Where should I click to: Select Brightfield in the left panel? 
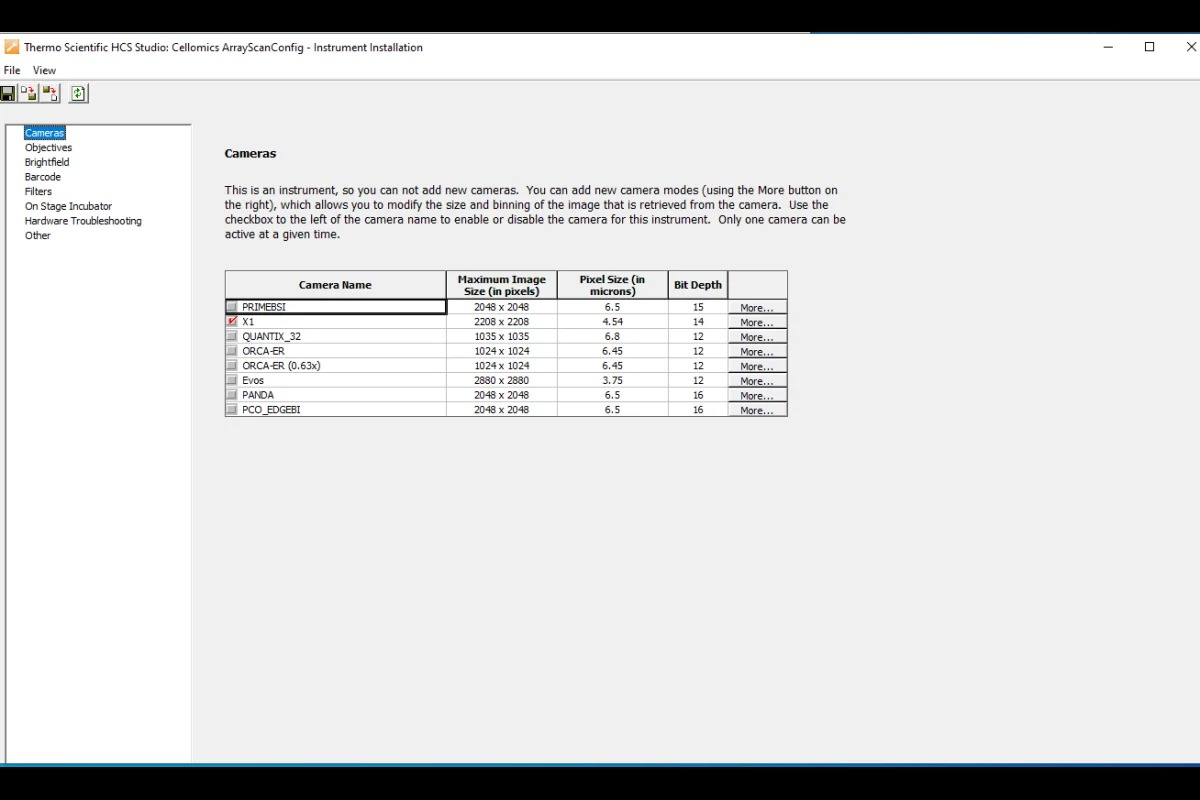(47, 162)
